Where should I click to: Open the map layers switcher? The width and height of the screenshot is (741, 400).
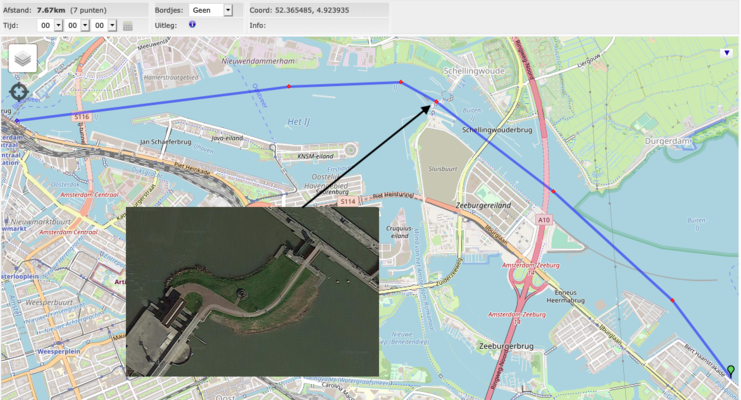click(23, 59)
